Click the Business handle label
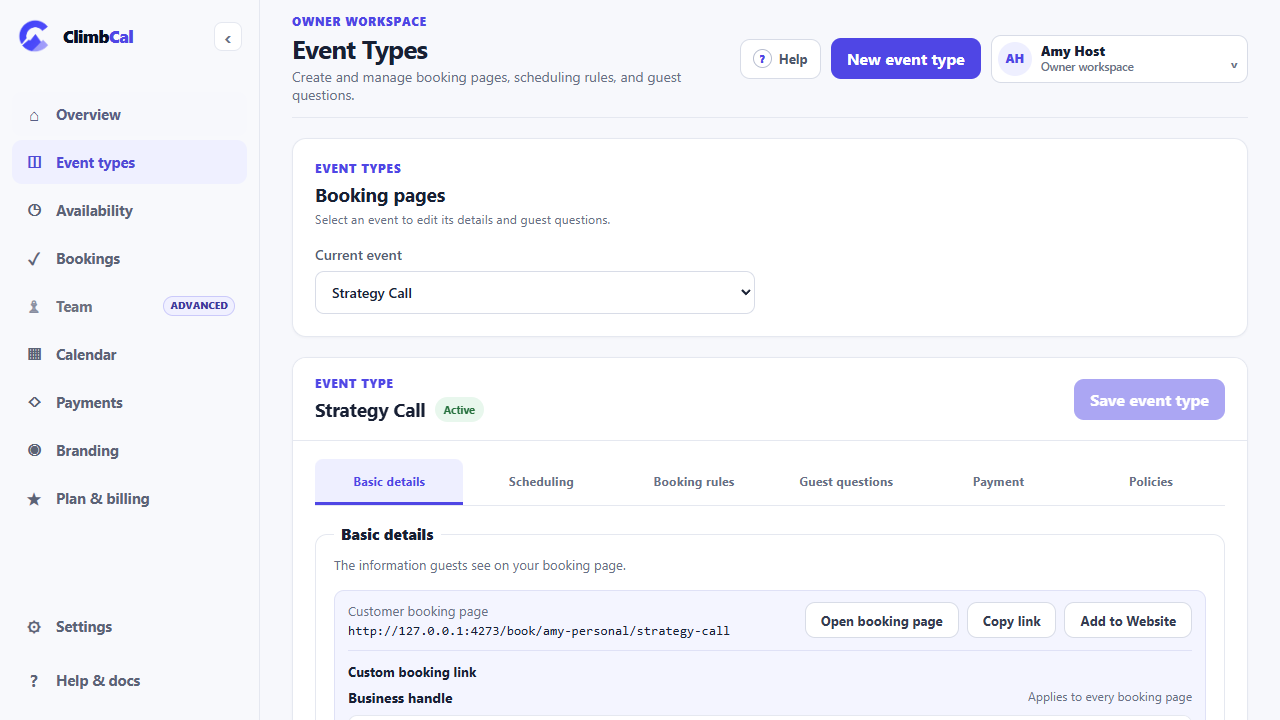This screenshot has width=1280, height=720. [400, 698]
